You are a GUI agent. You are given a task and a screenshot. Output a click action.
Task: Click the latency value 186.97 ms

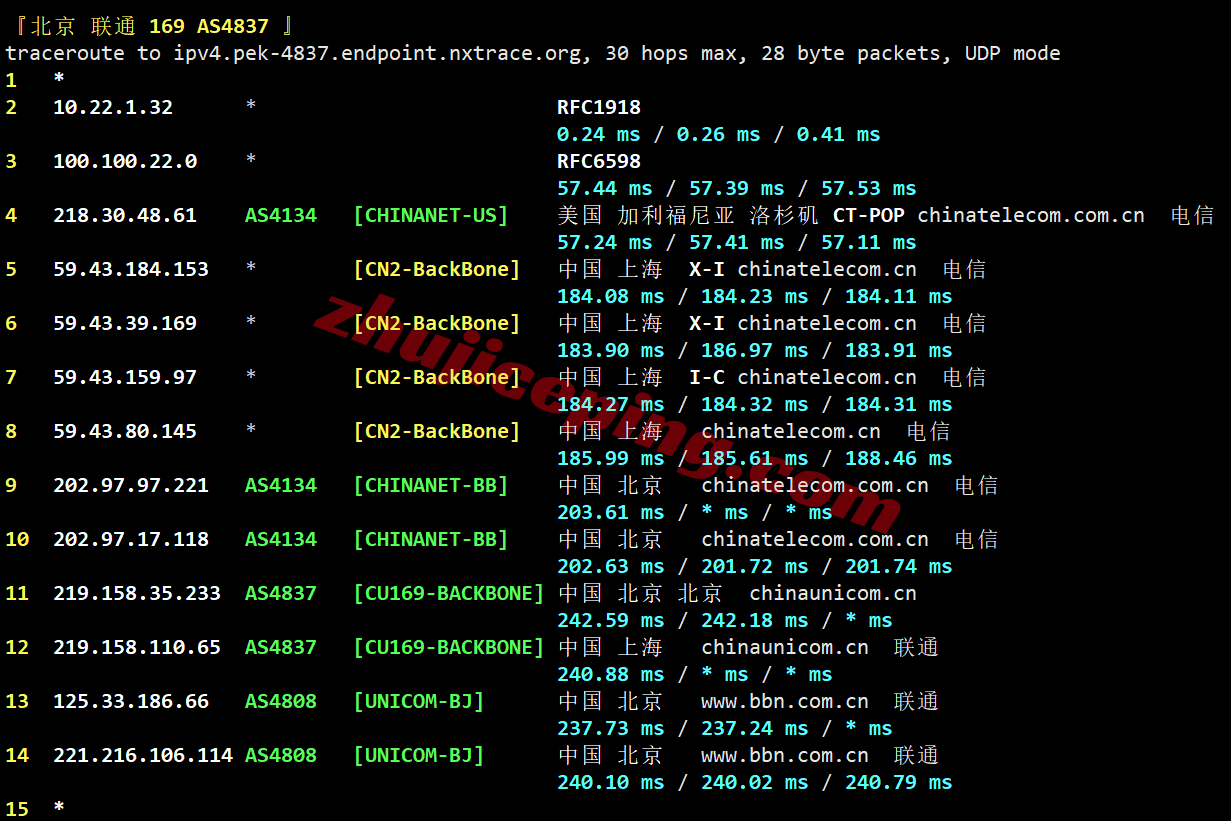[x=755, y=350]
